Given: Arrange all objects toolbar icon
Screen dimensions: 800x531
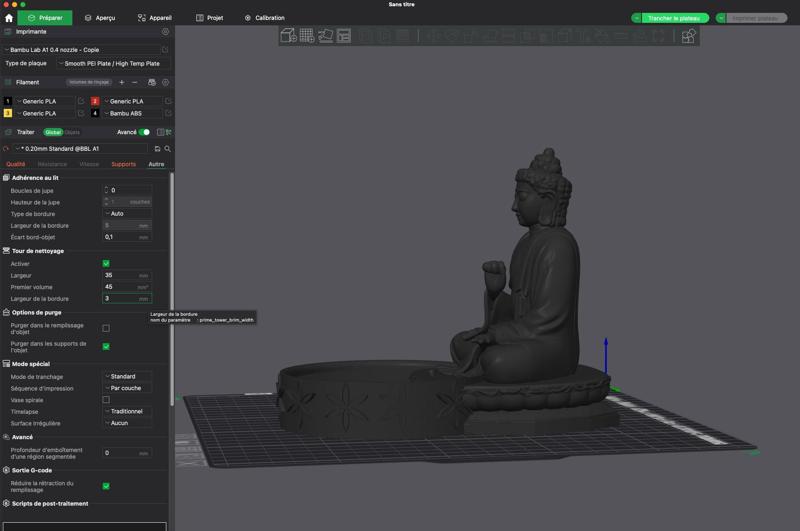Looking at the screenshot, I should point(344,35).
